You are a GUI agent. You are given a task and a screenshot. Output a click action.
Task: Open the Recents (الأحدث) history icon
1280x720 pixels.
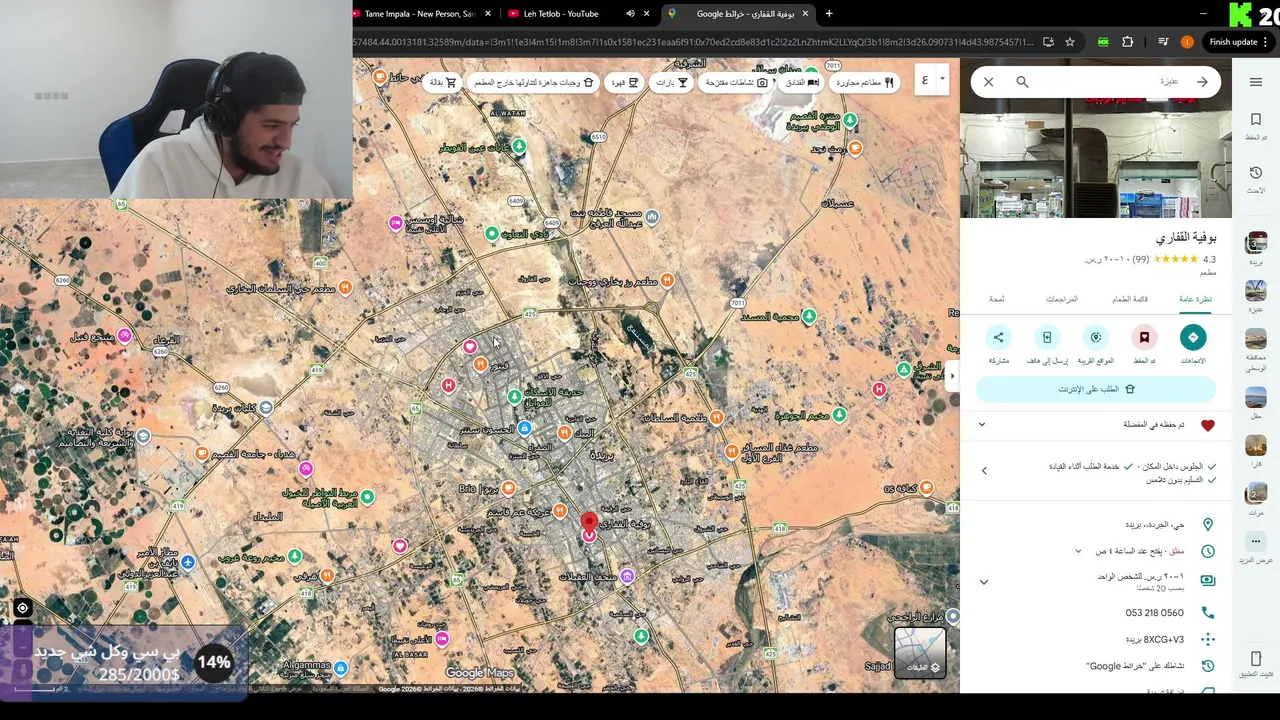click(1256, 179)
